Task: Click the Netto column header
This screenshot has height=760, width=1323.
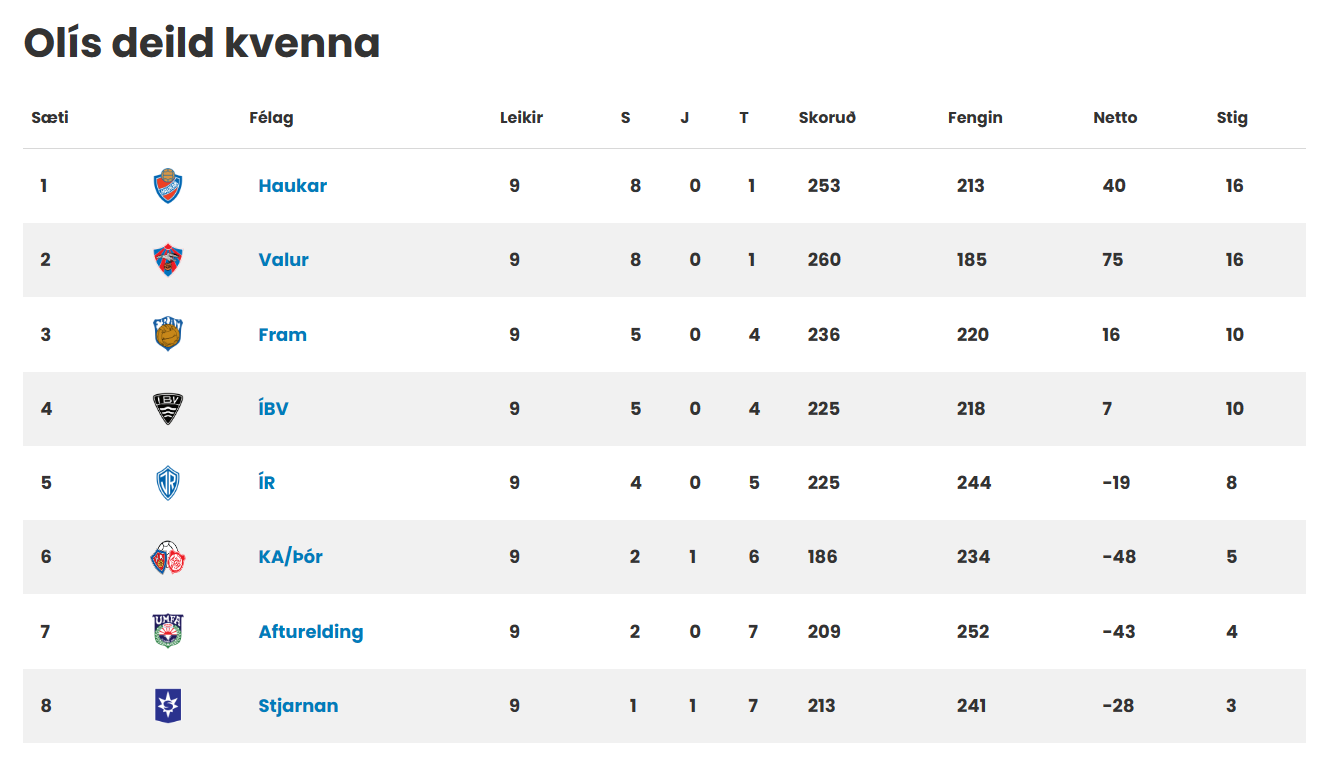Action: pyautogui.click(x=1115, y=118)
